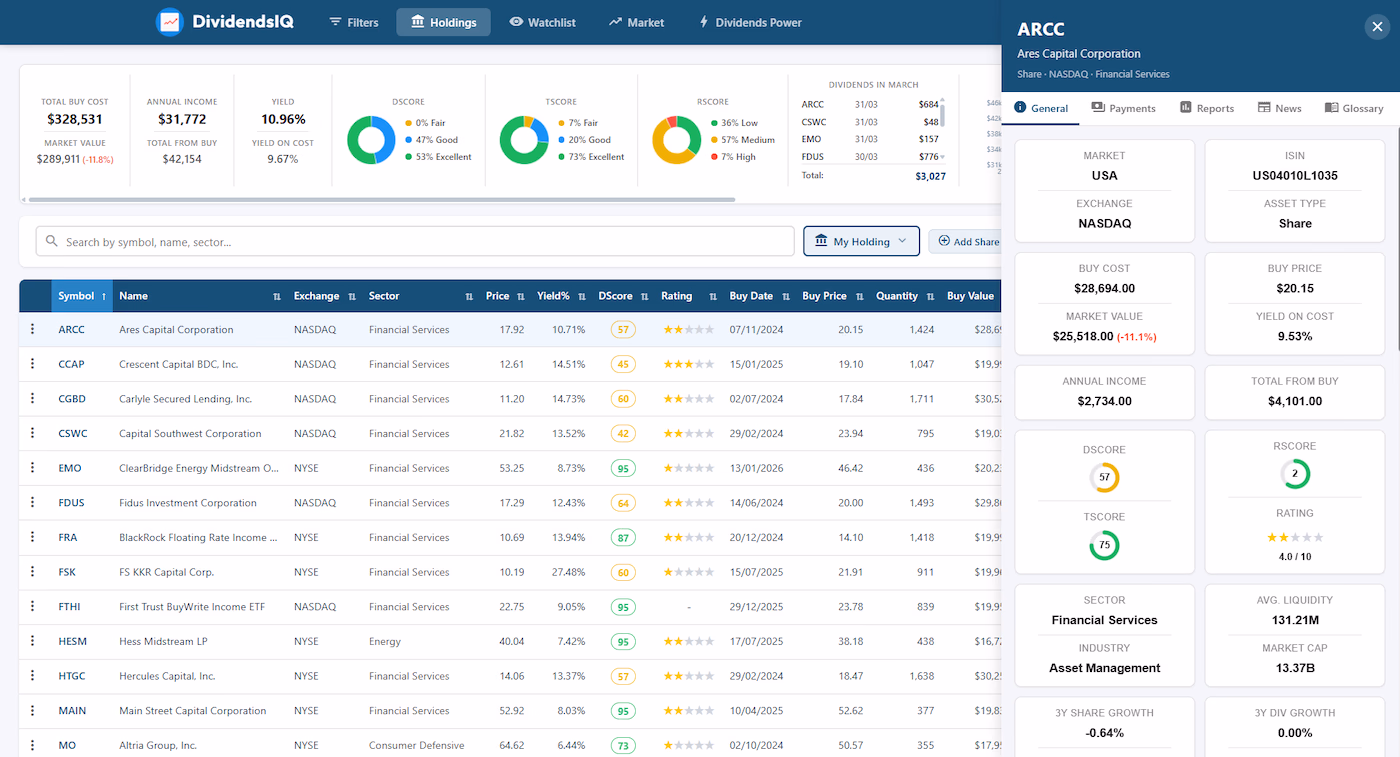This screenshot has height=757, width=1400.
Task: Open the three-dot menu for FSK row
Action: pos(32,572)
